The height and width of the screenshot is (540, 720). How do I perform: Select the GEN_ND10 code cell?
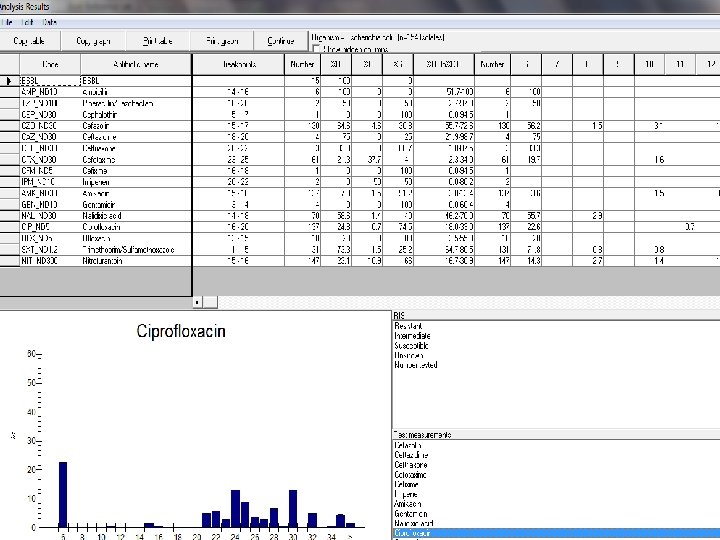[50, 204]
